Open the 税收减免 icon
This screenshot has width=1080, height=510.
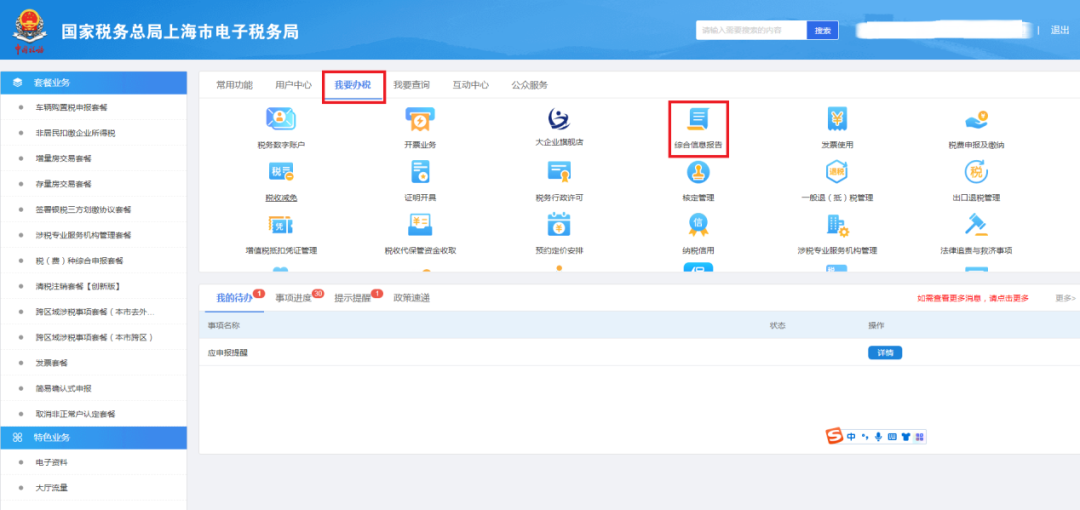click(280, 172)
